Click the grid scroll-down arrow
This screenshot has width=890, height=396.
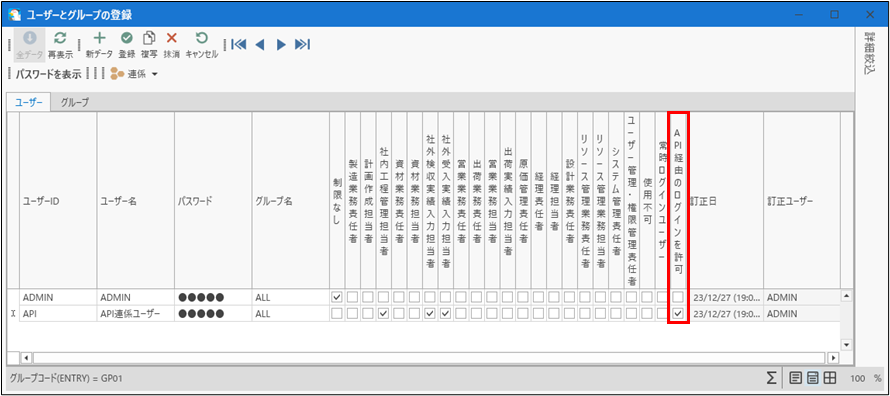coord(846,344)
